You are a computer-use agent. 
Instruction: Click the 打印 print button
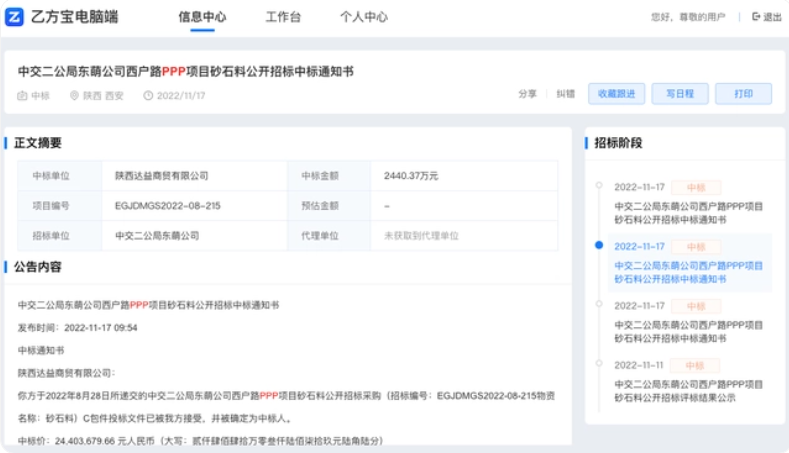tap(743, 94)
